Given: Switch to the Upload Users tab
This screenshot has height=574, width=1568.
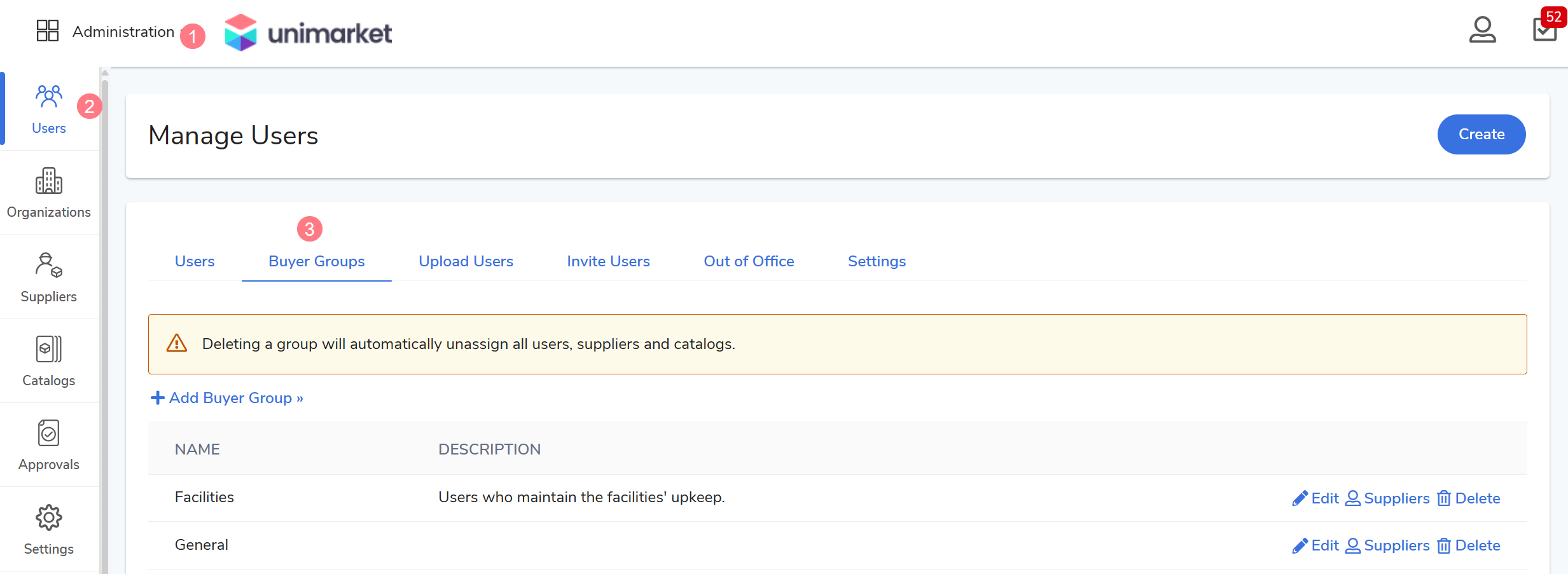Looking at the screenshot, I should pyautogui.click(x=466, y=261).
